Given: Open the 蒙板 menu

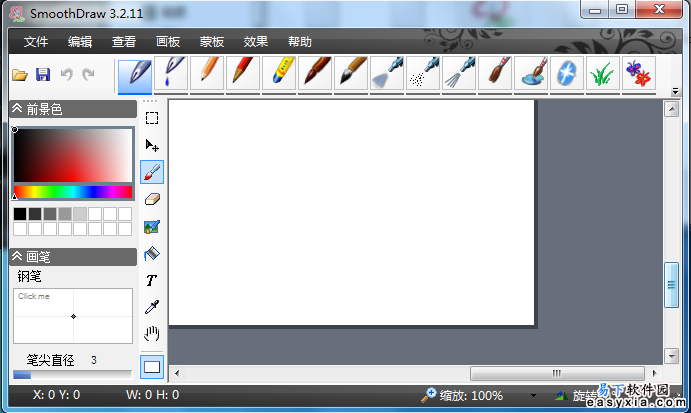Looking at the screenshot, I should pyautogui.click(x=212, y=42).
